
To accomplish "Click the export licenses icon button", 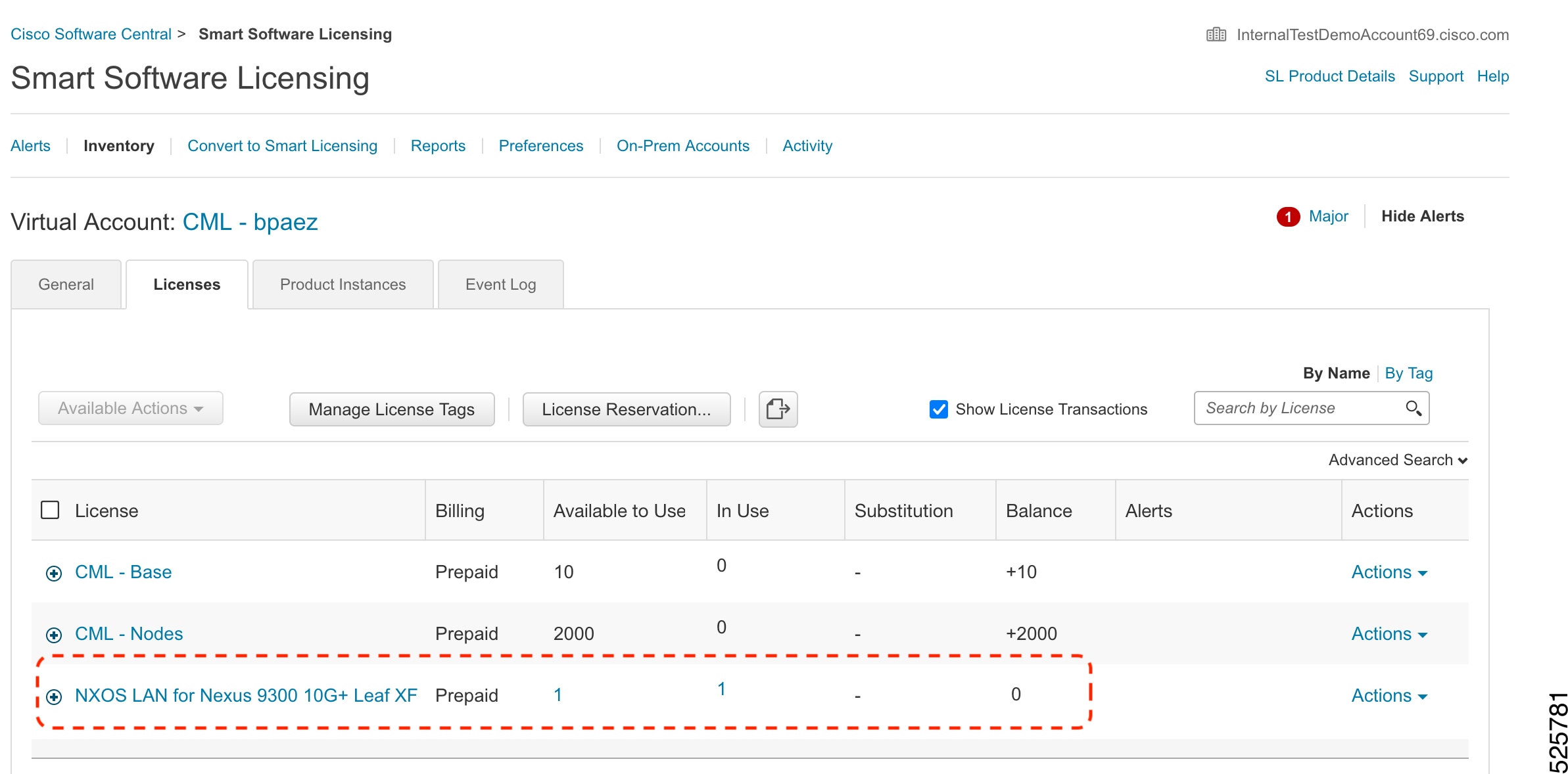I will (778, 409).
